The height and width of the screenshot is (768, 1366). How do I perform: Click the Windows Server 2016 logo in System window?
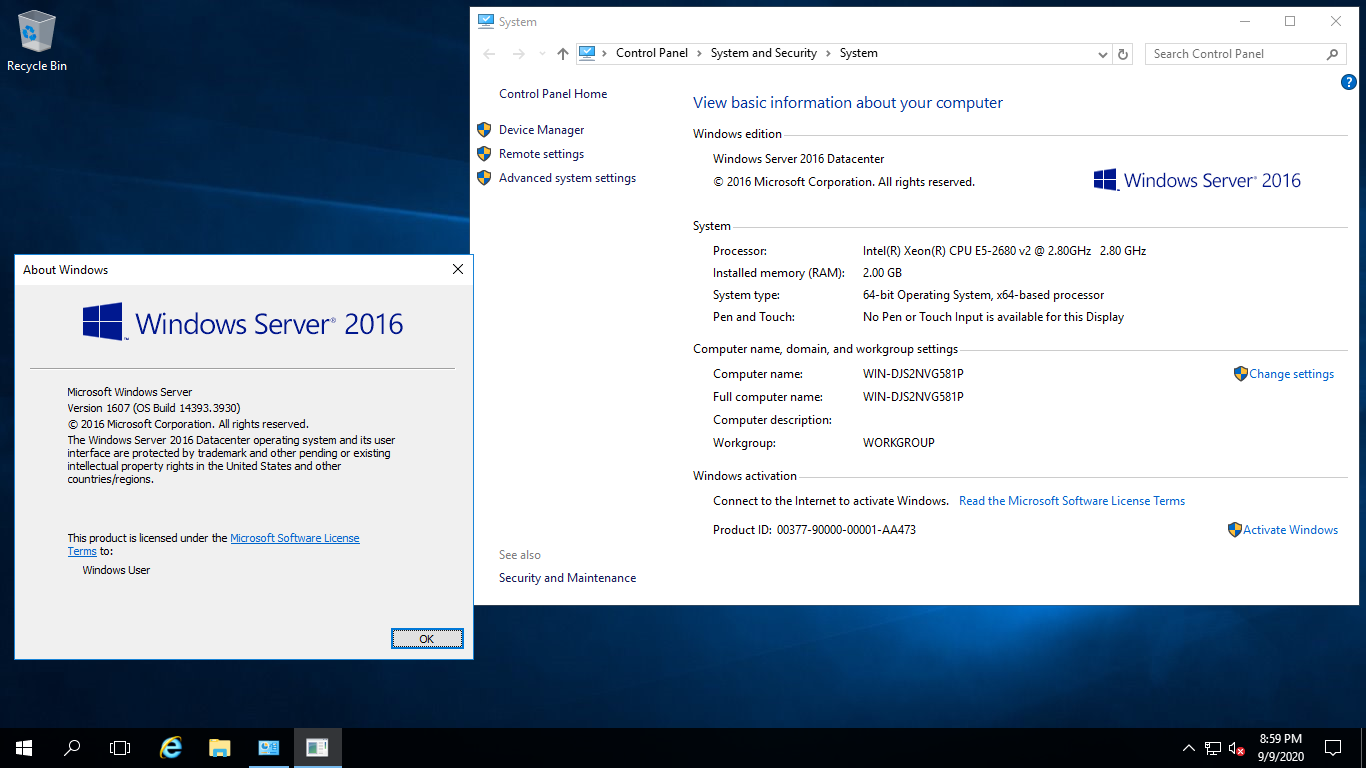(1197, 180)
